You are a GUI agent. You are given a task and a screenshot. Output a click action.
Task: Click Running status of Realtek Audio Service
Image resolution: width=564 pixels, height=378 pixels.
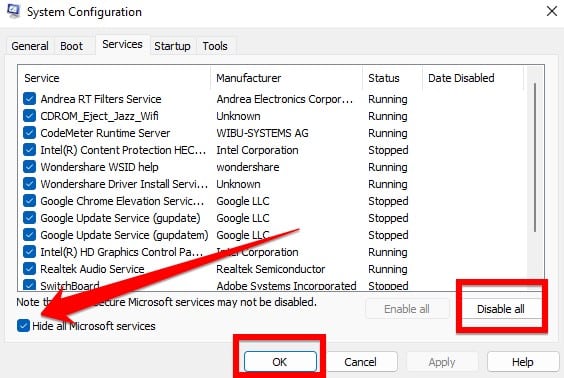click(x=388, y=269)
